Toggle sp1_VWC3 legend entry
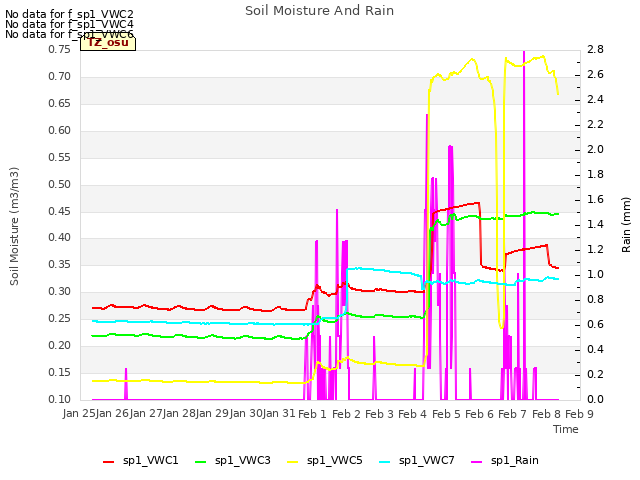640x480 pixels. click(233, 461)
